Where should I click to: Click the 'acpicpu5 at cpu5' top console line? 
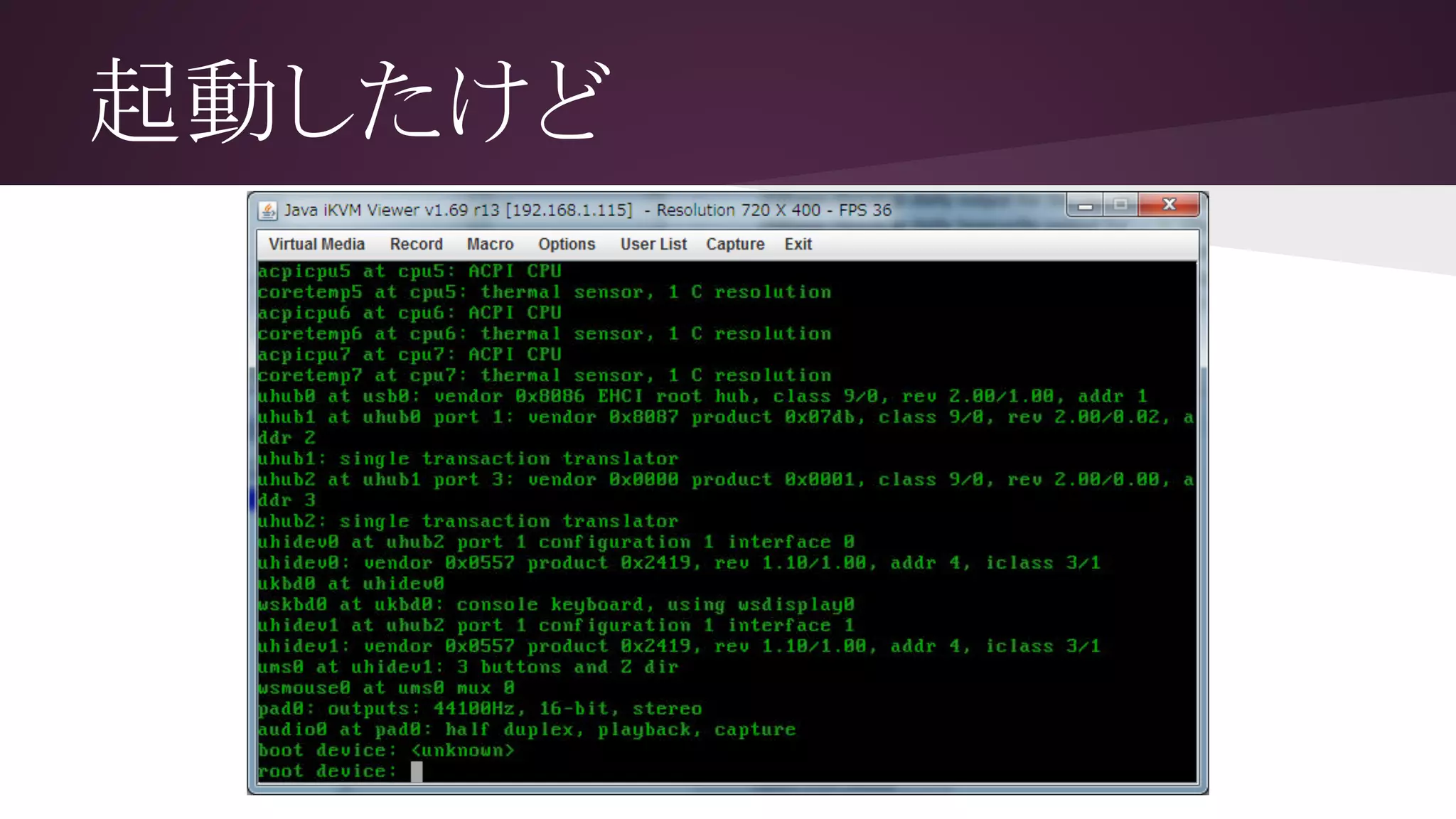(409, 272)
